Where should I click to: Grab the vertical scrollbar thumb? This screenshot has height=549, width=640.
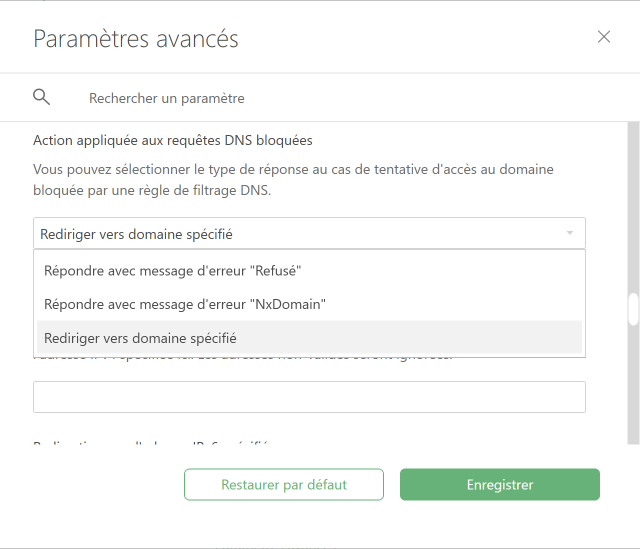(x=633, y=309)
